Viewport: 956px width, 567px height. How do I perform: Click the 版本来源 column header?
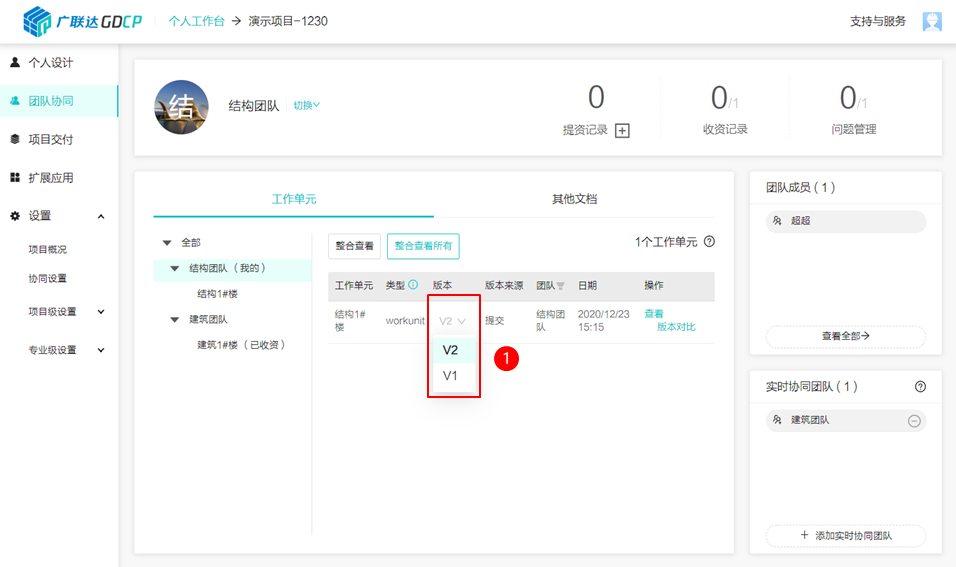click(504, 285)
